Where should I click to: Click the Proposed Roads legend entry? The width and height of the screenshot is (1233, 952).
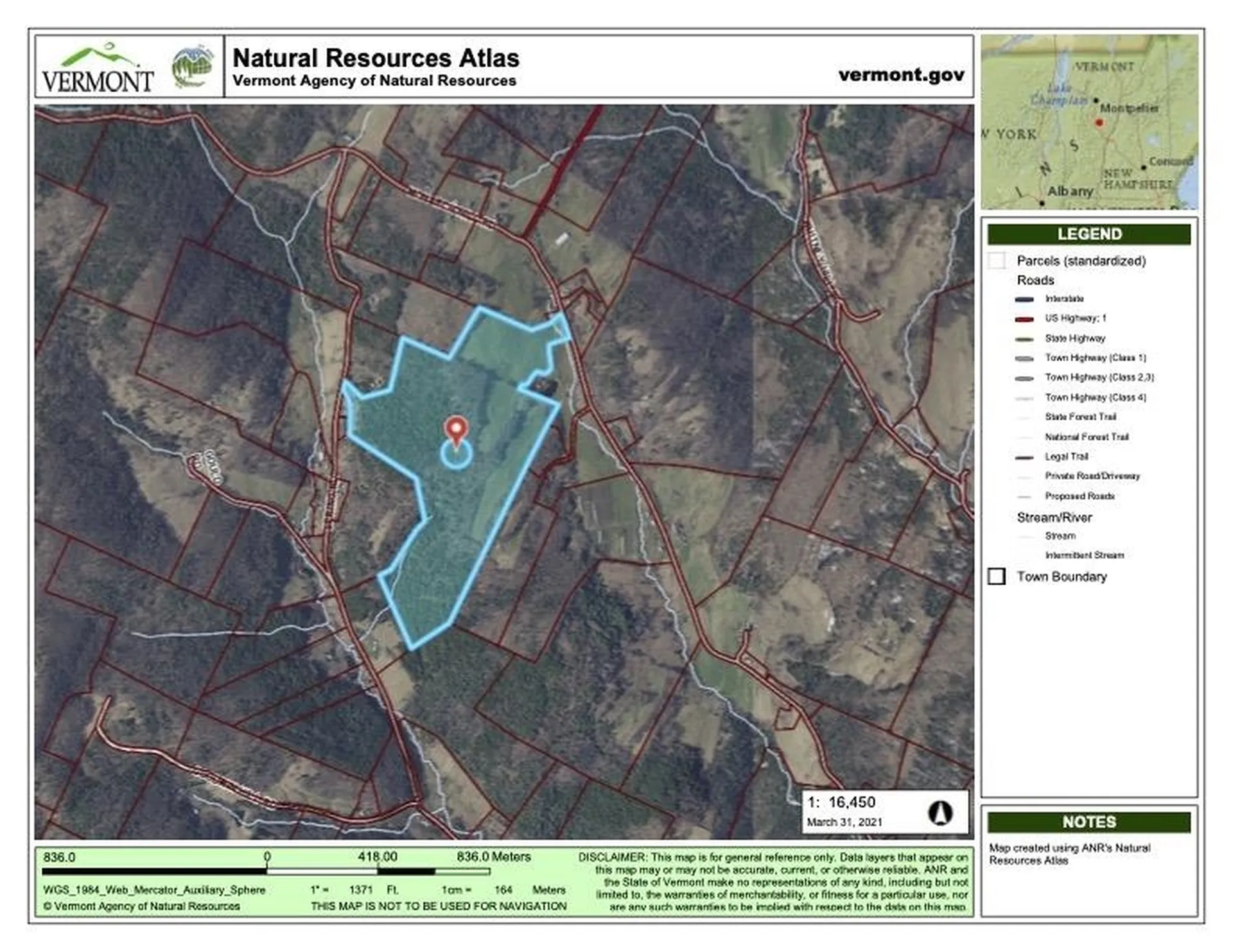[1080, 496]
